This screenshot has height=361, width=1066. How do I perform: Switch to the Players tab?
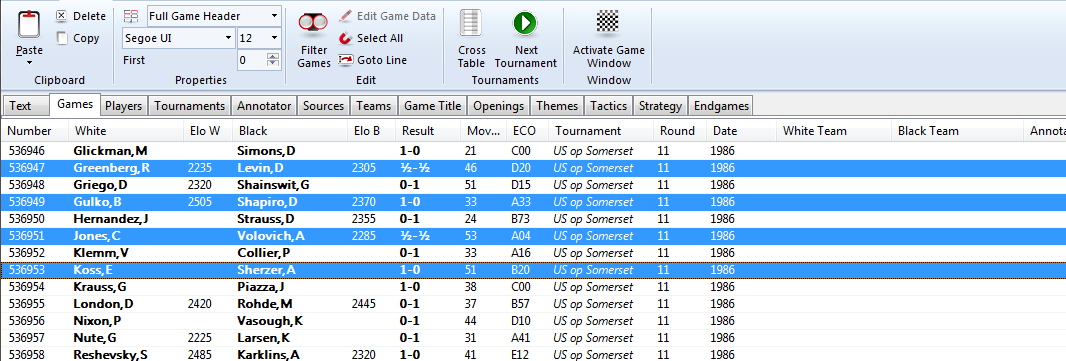(x=124, y=106)
